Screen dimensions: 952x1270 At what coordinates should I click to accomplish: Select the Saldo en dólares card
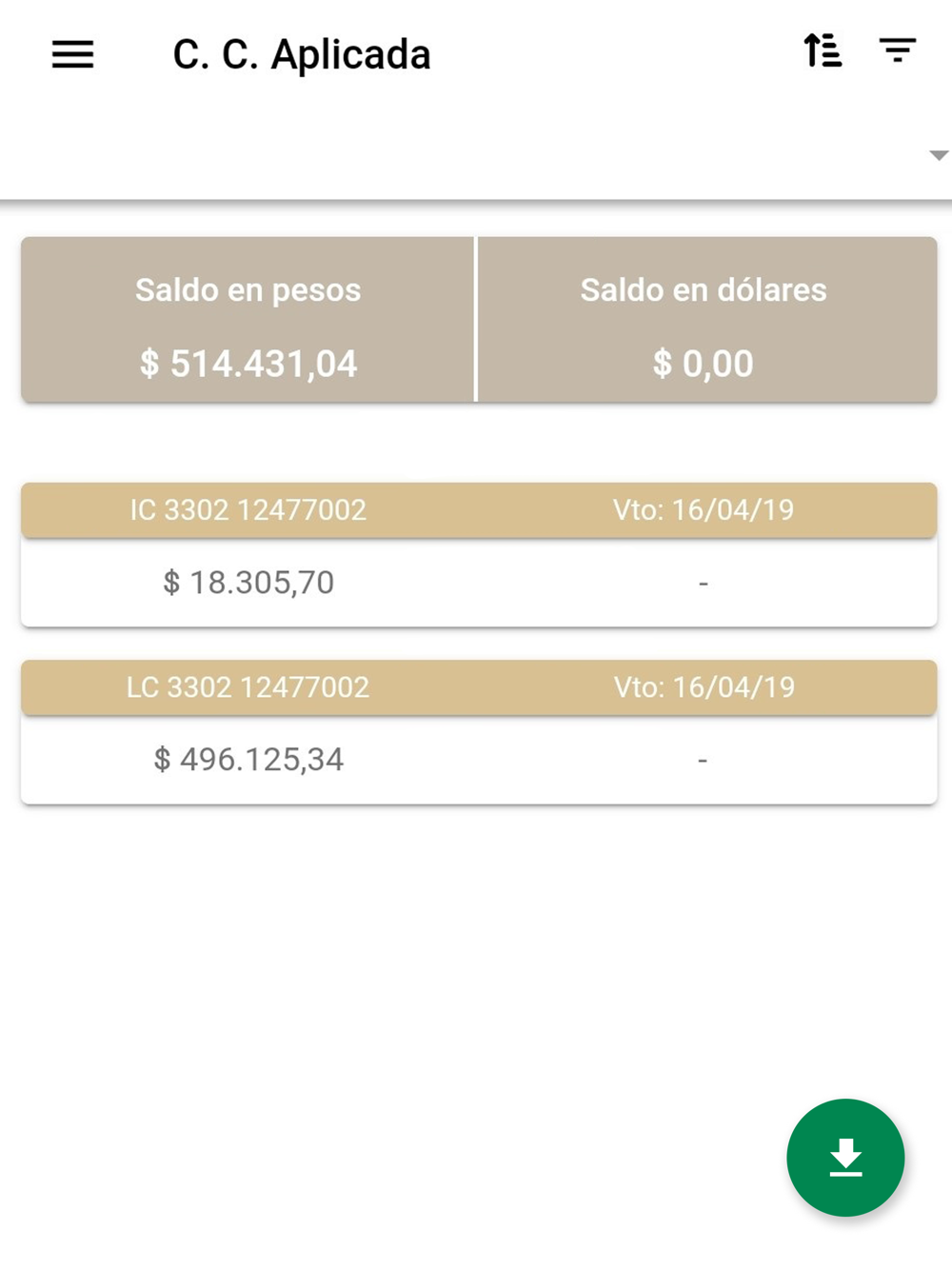pyautogui.click(x=706, y=319)
